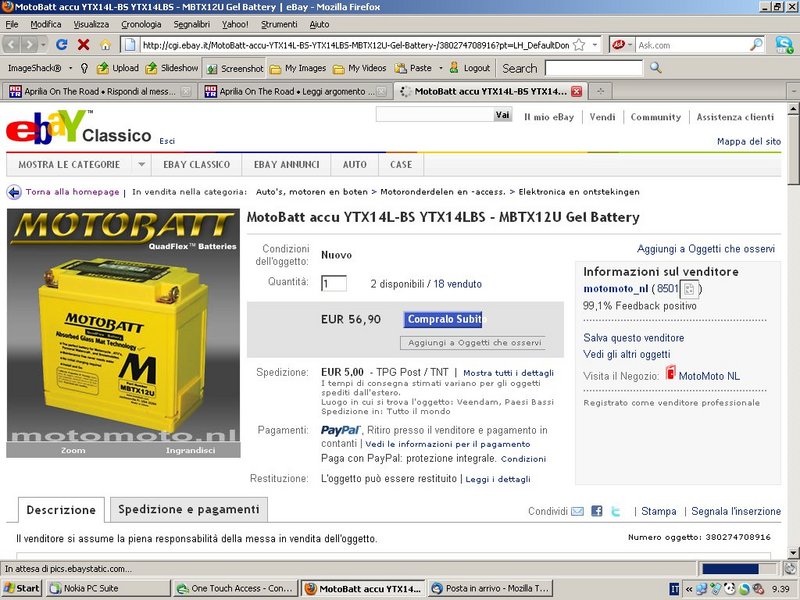Image resolution: width=800 pixels, height=600 pixels.
Task: Open the seller link motomoto_nl
Action: point(616,289)
